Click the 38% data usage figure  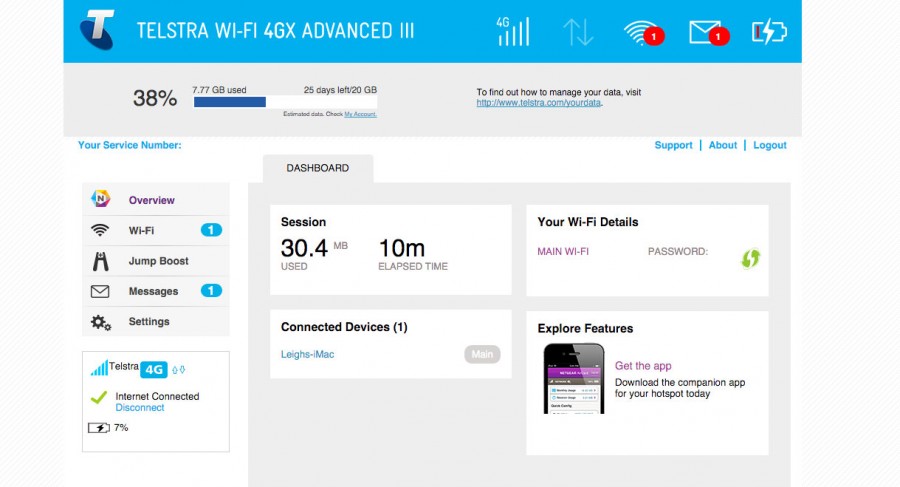[155, 98]
